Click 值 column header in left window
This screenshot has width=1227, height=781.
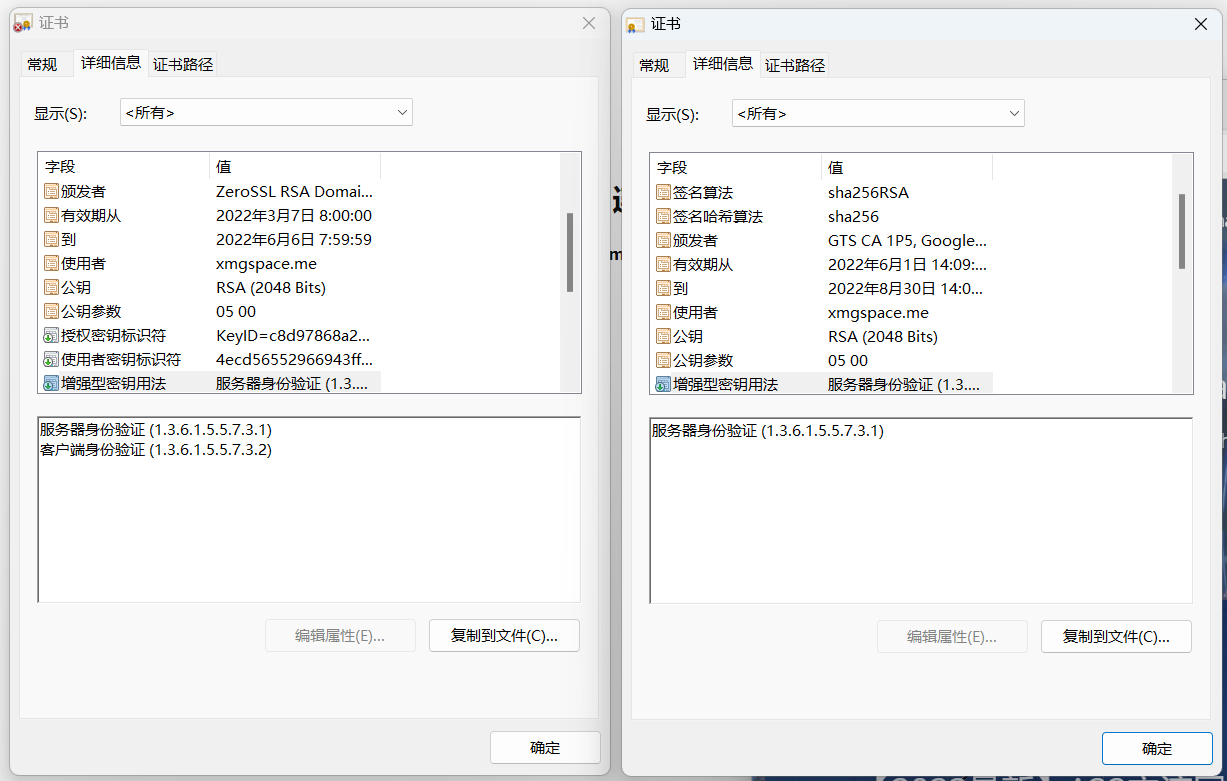click(295, 167)
